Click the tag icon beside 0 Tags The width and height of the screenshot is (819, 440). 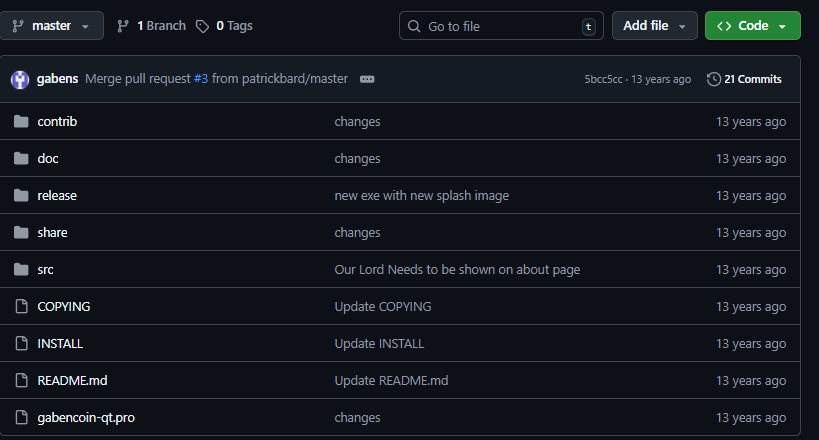click(202, 26)
